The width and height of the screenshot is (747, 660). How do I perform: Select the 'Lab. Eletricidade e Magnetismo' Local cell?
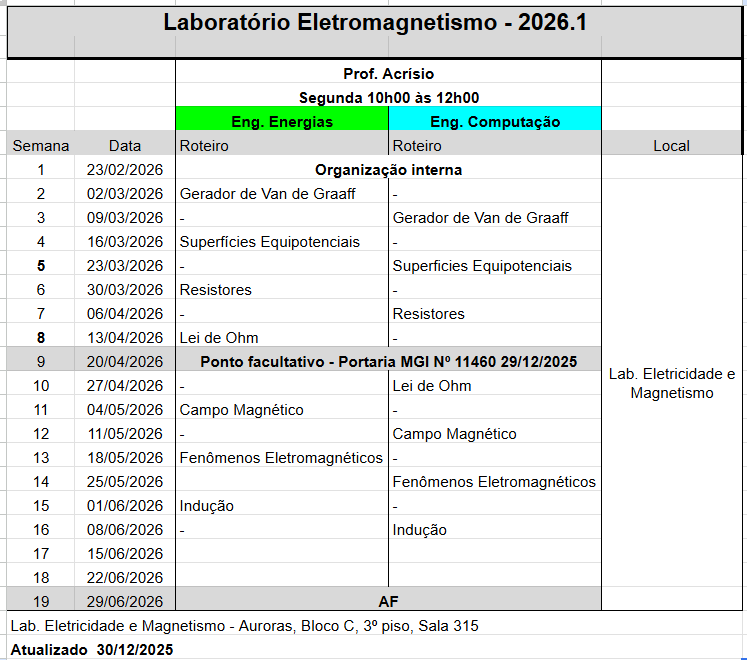(671, 383)
